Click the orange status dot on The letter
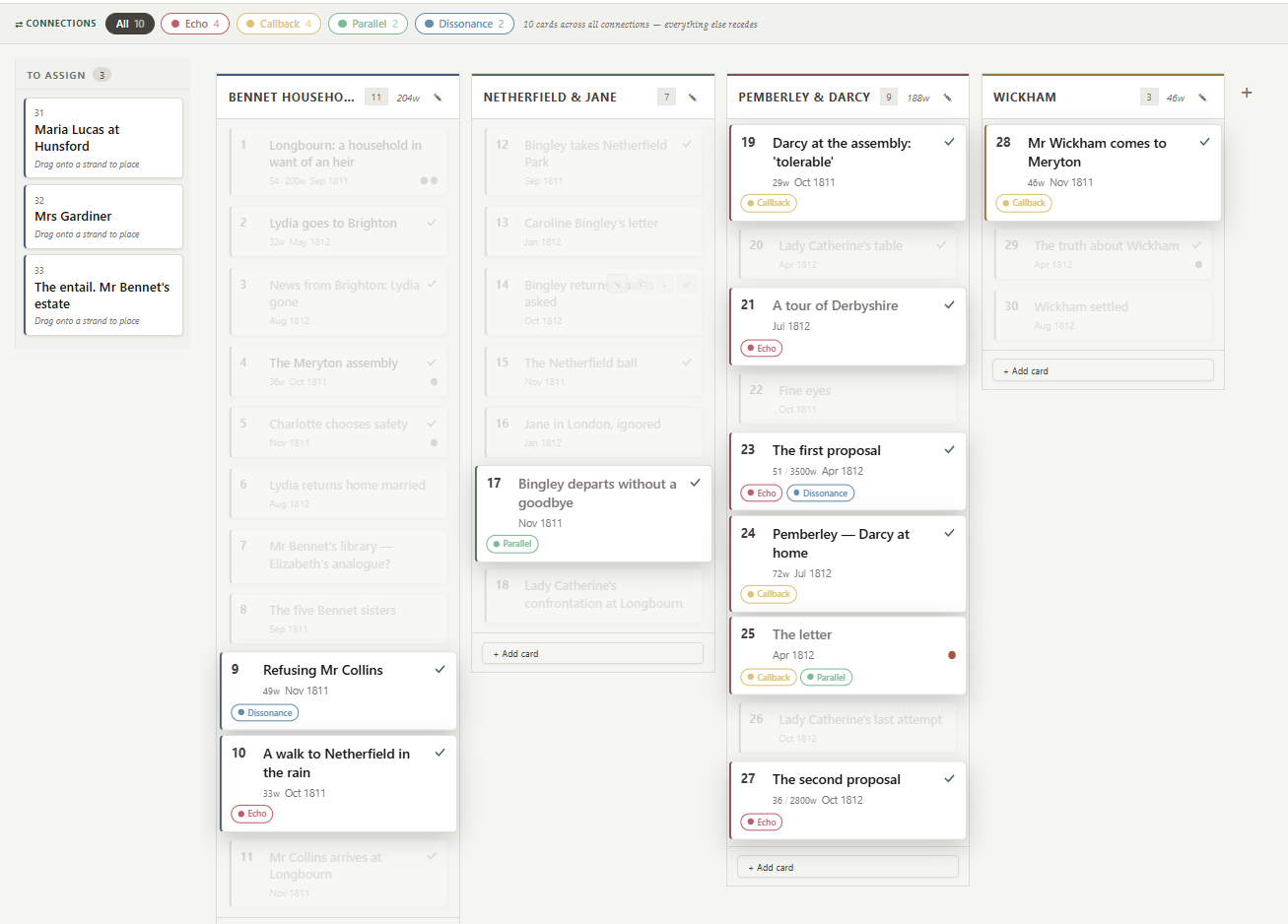Screen dimensions: 1288x924 [x=952, y=655]
